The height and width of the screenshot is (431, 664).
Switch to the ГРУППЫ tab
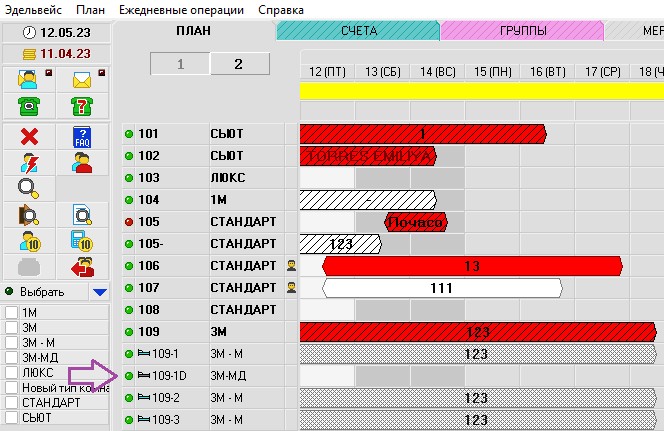click(x=522, y=31)
